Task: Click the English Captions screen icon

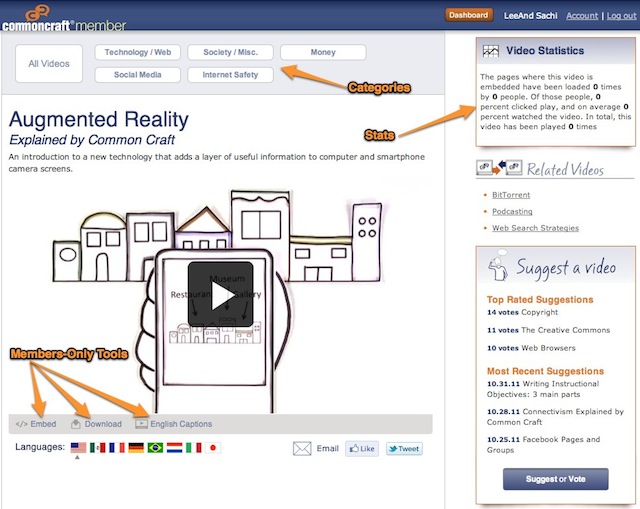Action: click(141, 424)
